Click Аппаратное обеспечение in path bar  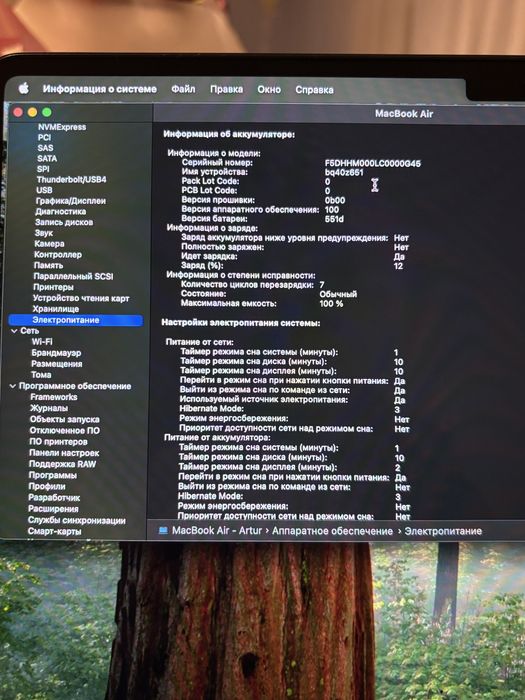(x=333, y=531)
